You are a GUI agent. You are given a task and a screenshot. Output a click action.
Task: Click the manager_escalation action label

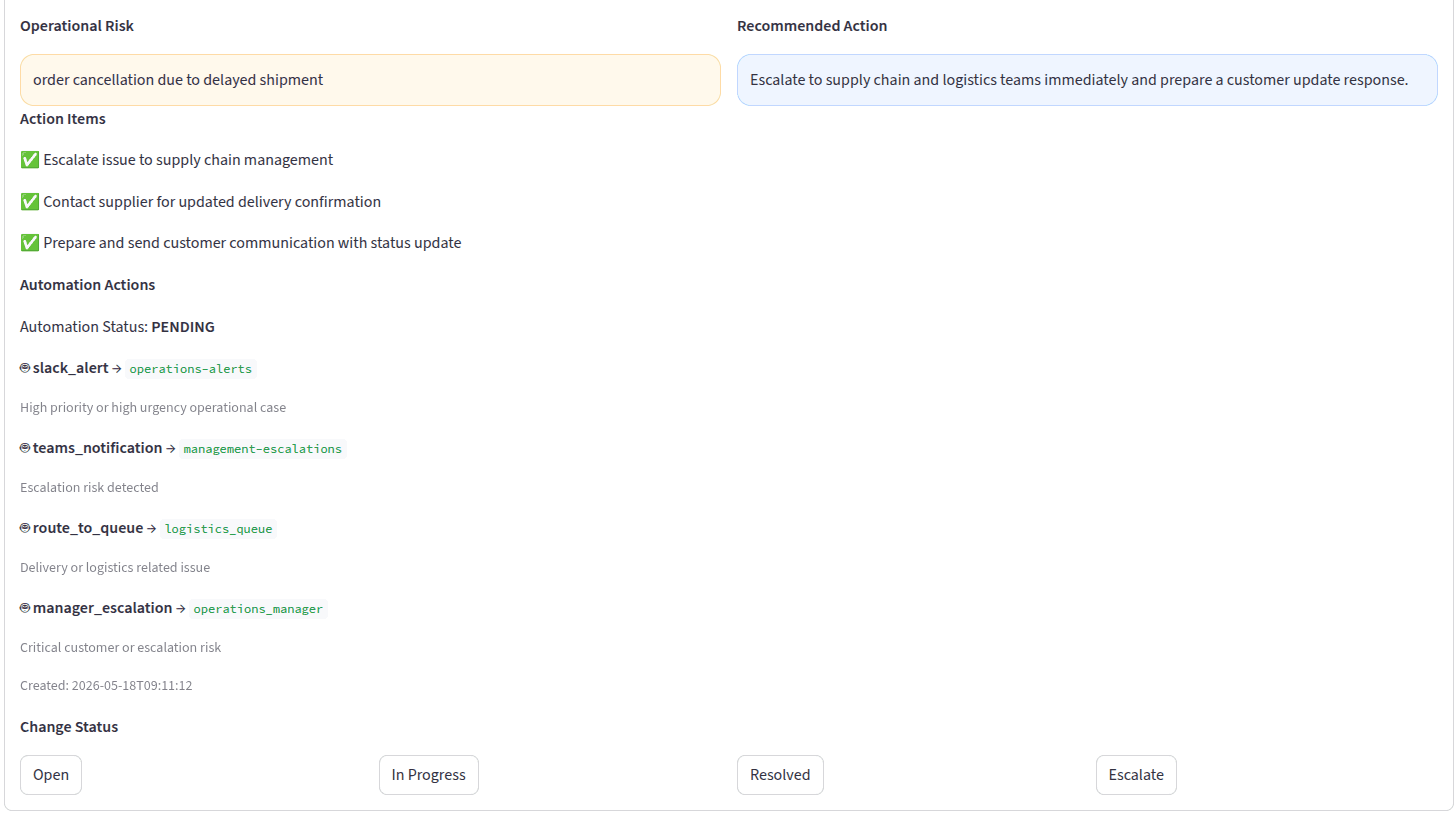[102, 608]
